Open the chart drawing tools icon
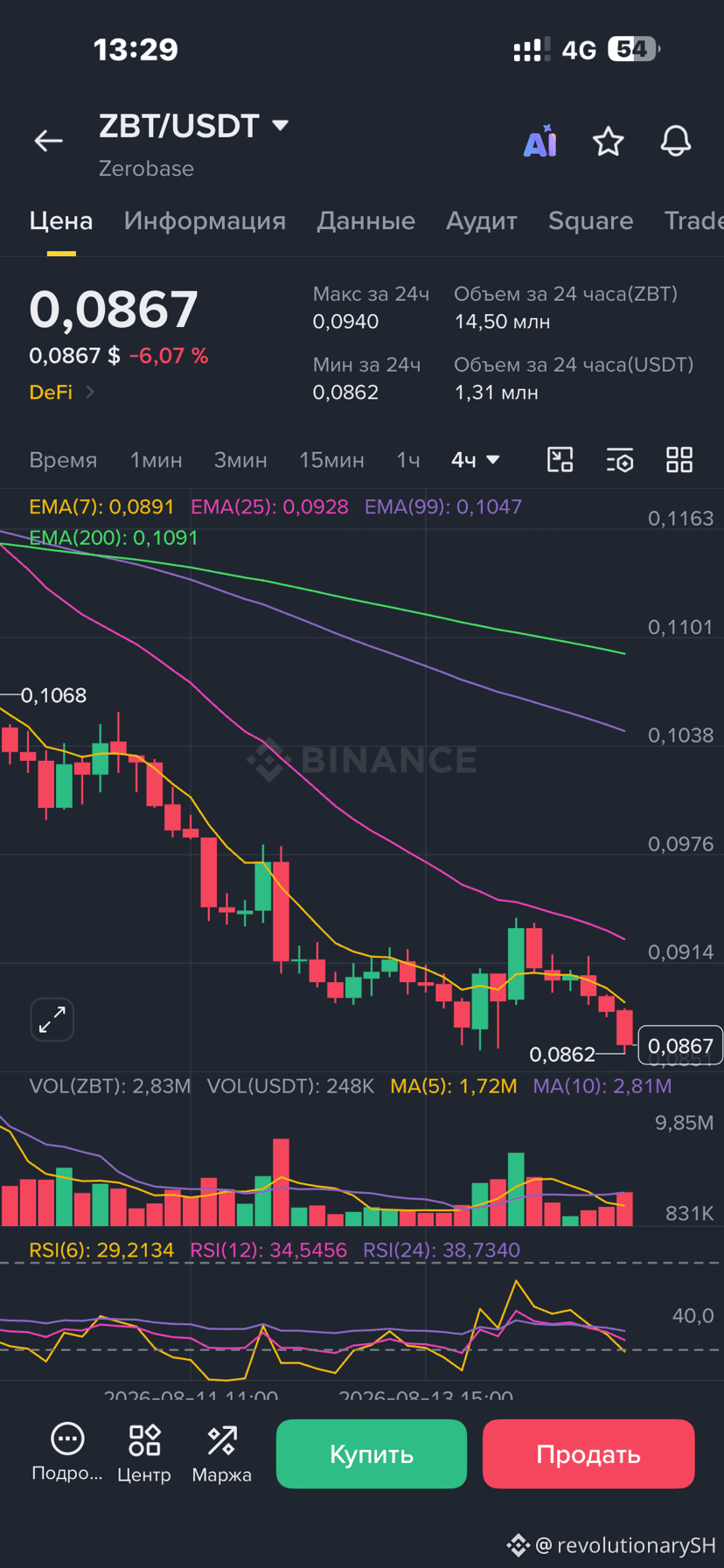 pos(560,460)
